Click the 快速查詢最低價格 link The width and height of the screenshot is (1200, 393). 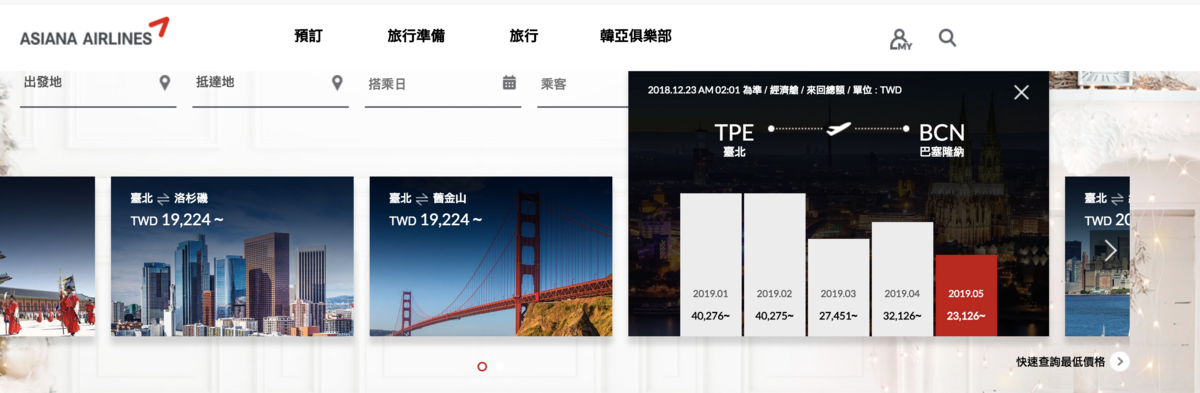tap(1061, 362)
